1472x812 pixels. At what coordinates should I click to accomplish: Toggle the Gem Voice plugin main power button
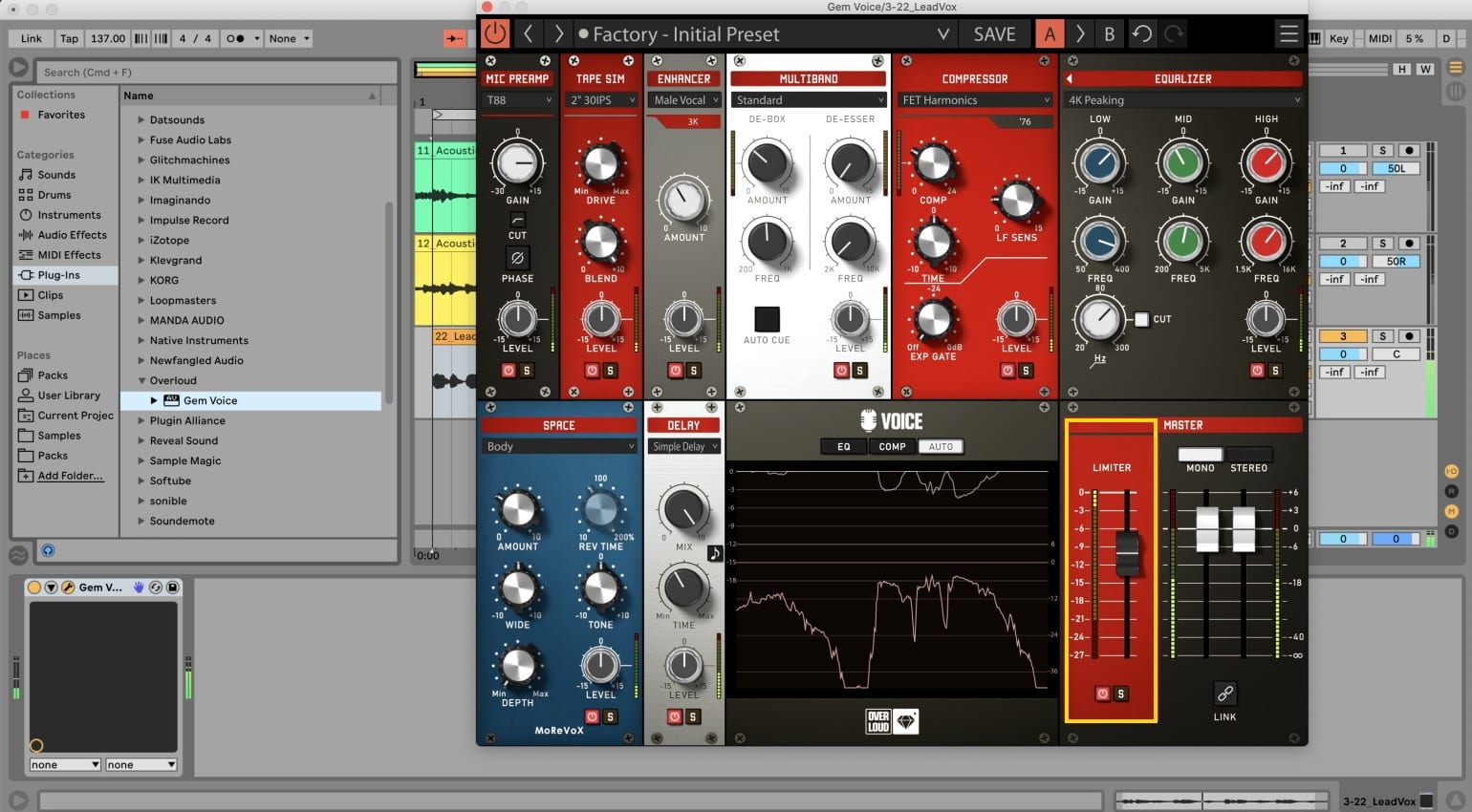point(495,34)
